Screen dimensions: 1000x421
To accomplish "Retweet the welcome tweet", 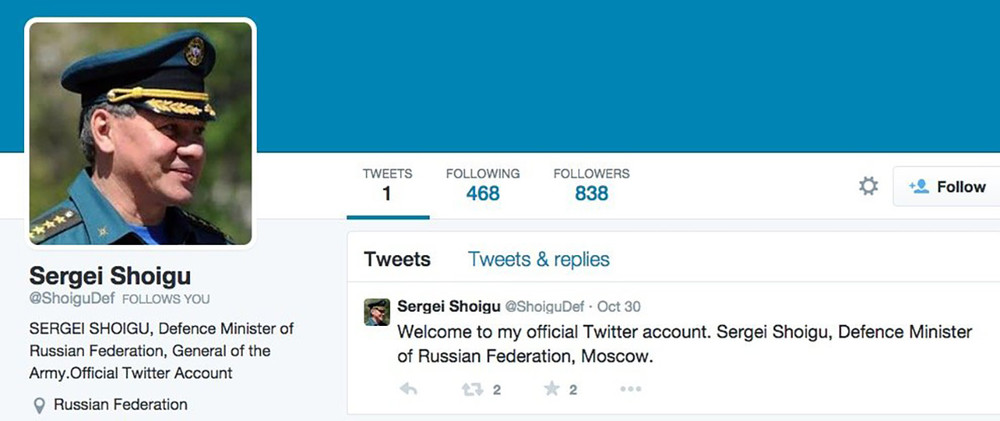I will (472, 389).
